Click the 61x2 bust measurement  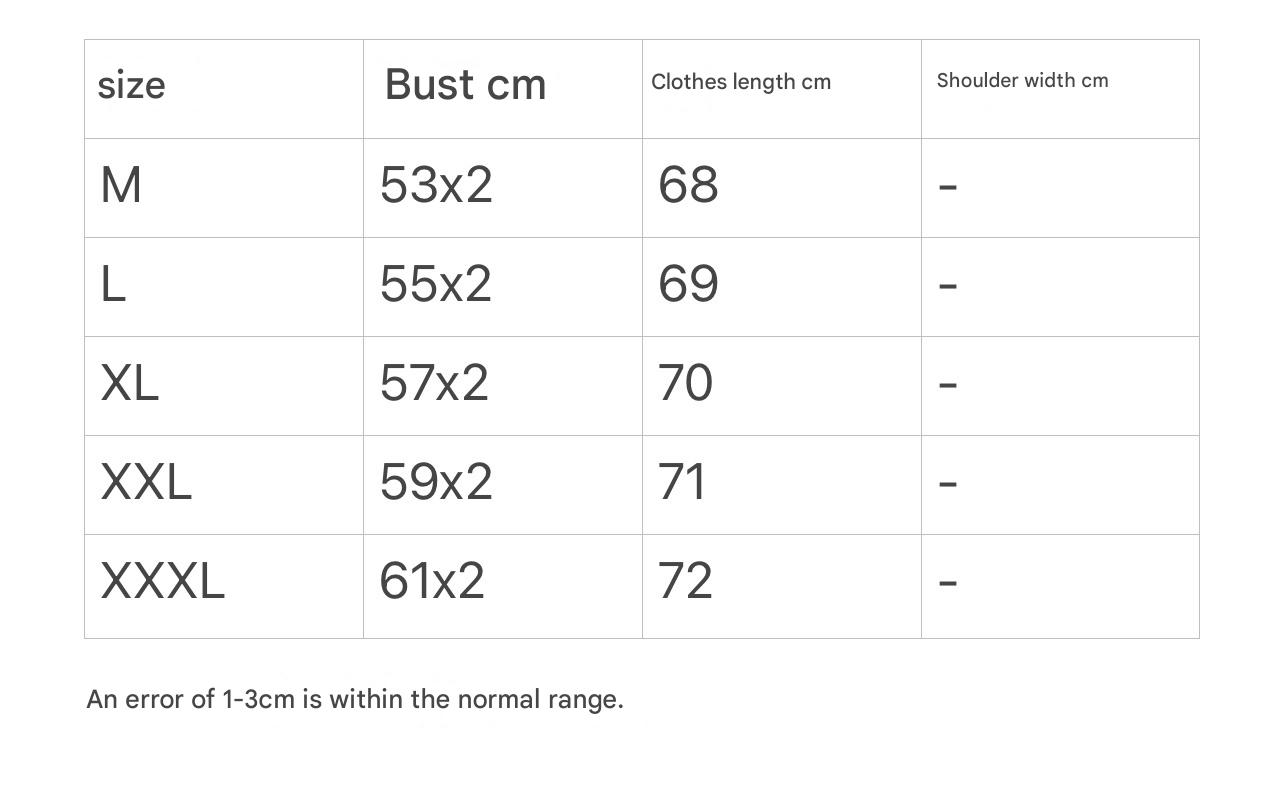(x=432, y=582)
